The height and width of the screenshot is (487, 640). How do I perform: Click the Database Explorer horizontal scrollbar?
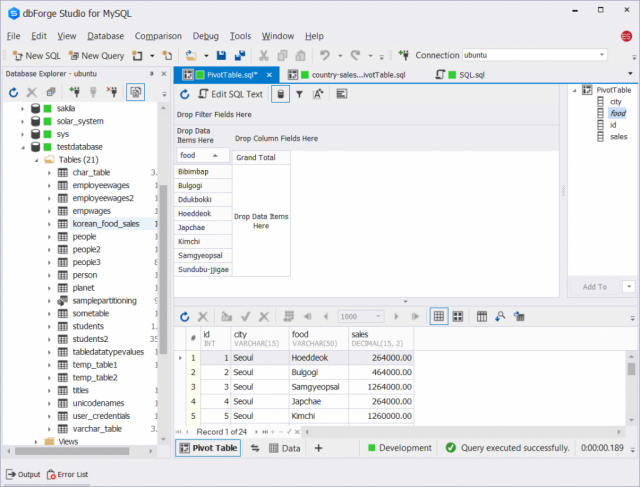tap(72, 451)
